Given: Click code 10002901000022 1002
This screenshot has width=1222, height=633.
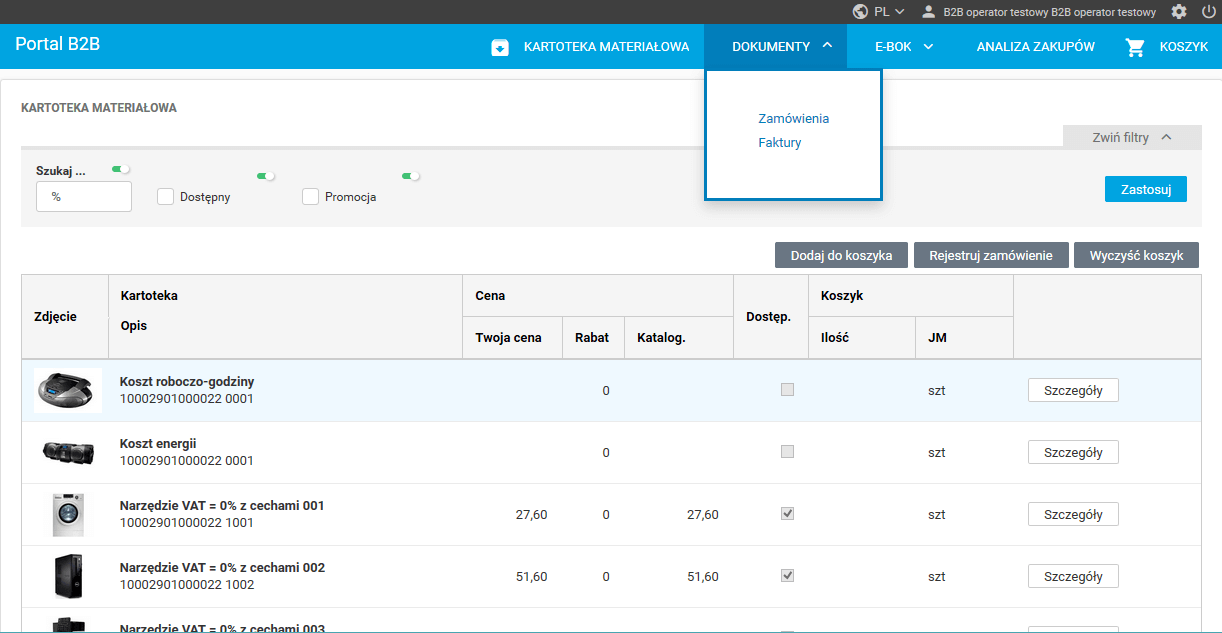Looking at the screenshot, I should coord(187,585).
